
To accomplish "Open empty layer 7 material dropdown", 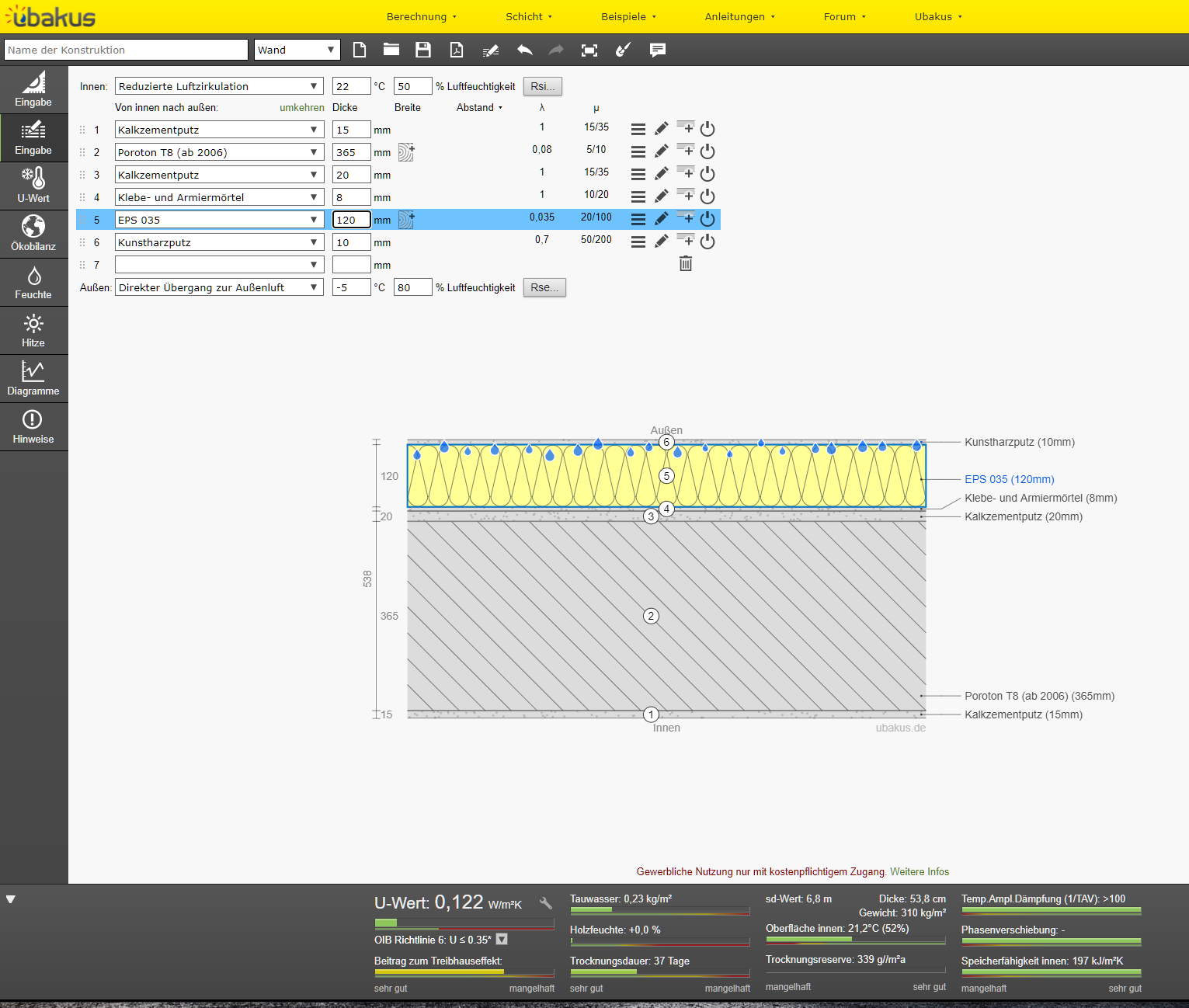I will point(219,265).
